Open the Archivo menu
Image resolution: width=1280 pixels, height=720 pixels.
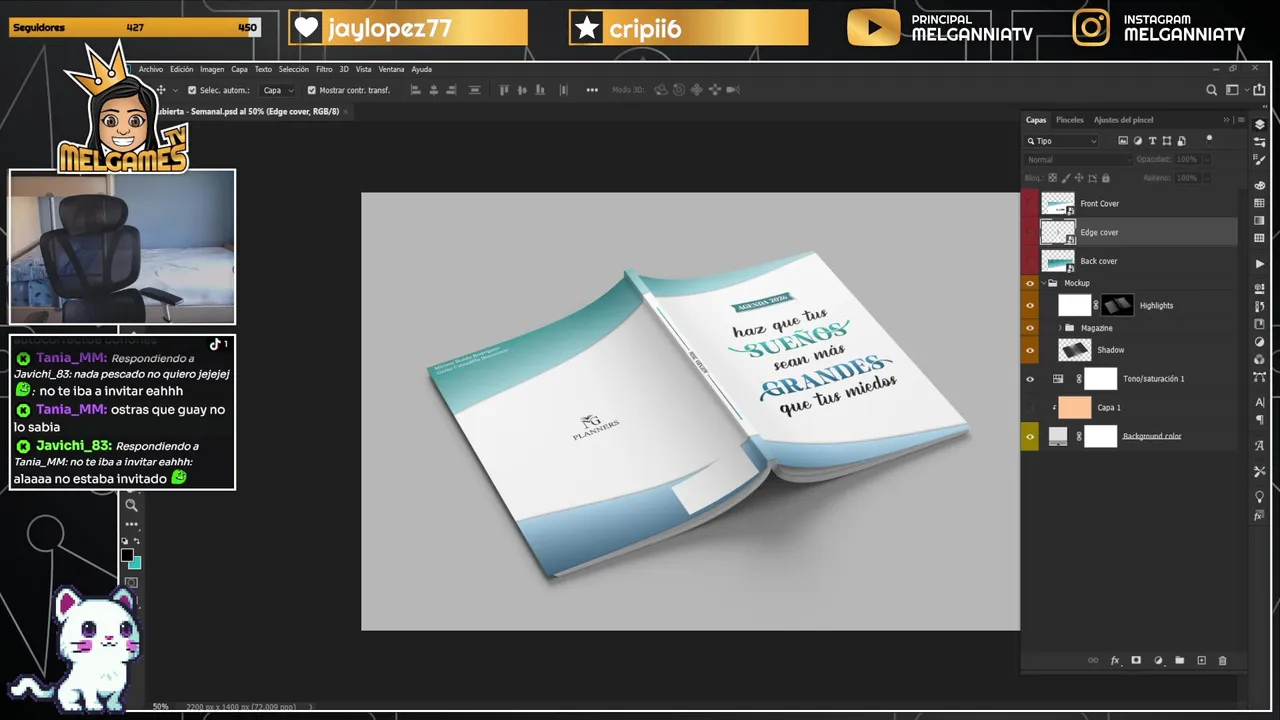click(x=151, y=69)
